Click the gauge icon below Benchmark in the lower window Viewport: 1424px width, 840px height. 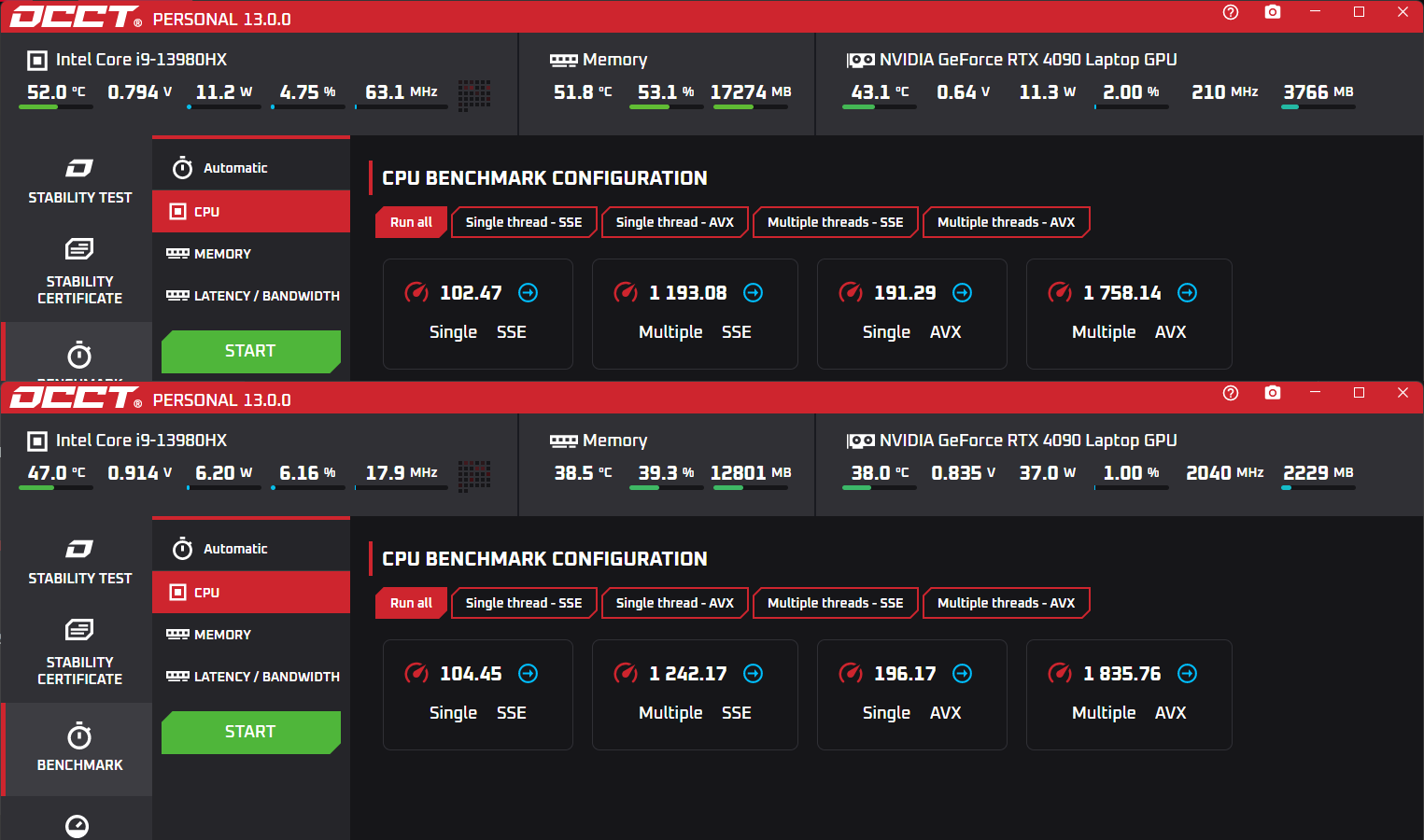tap(78, 826)
